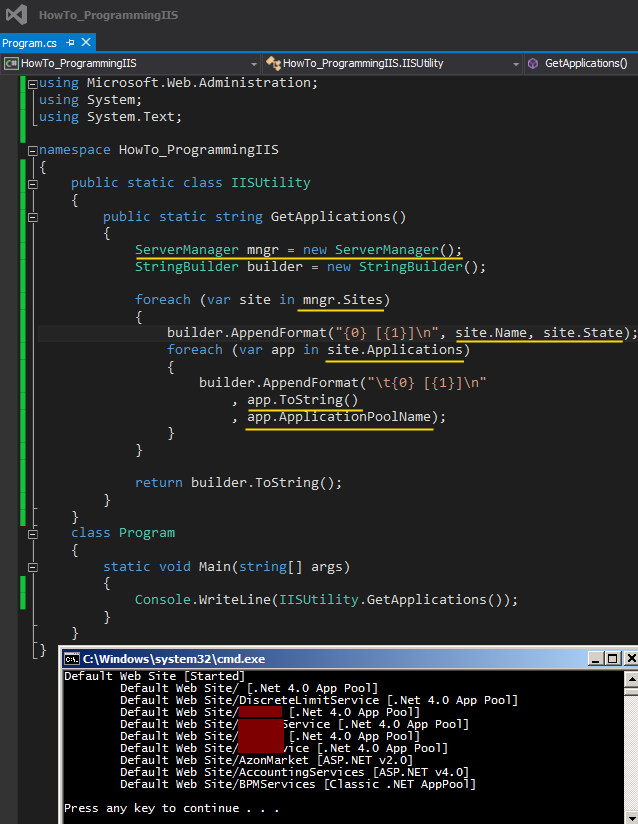Click the GetApplications method icon in navigation bar
Screen dimensions: 638x824
tap(532, 63)
